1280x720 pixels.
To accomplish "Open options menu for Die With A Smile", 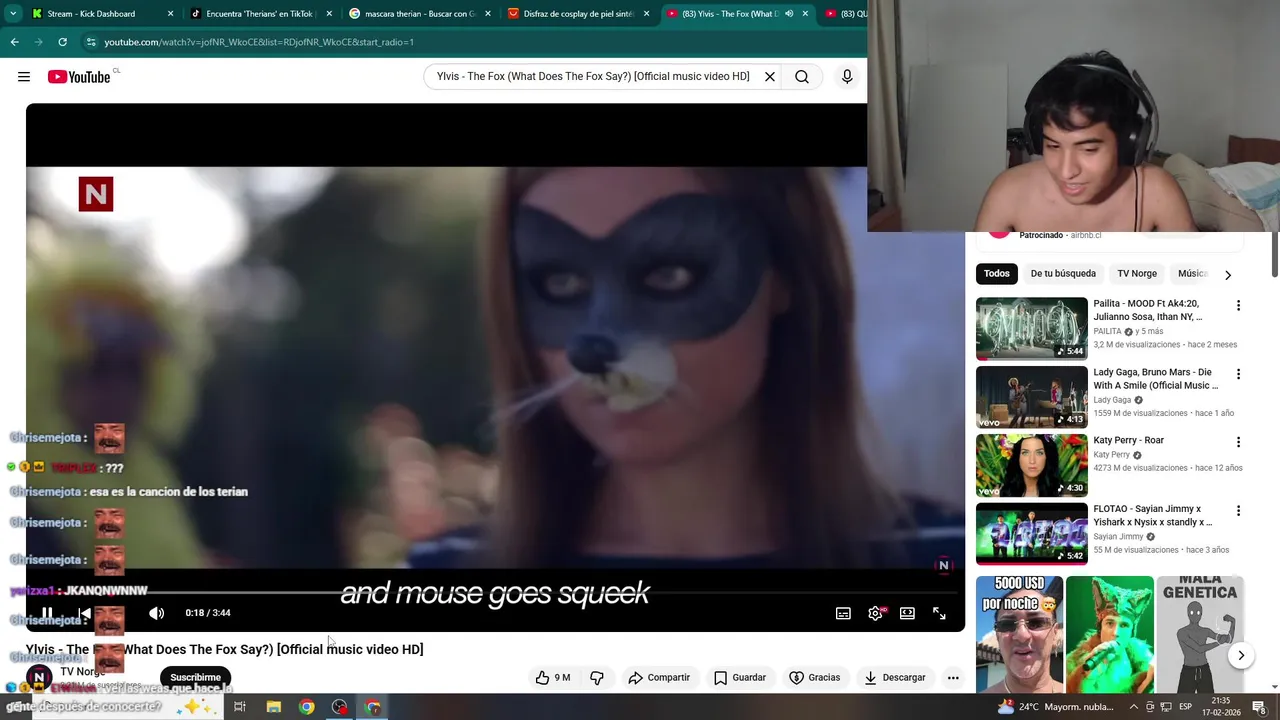I will [1238, 374].
